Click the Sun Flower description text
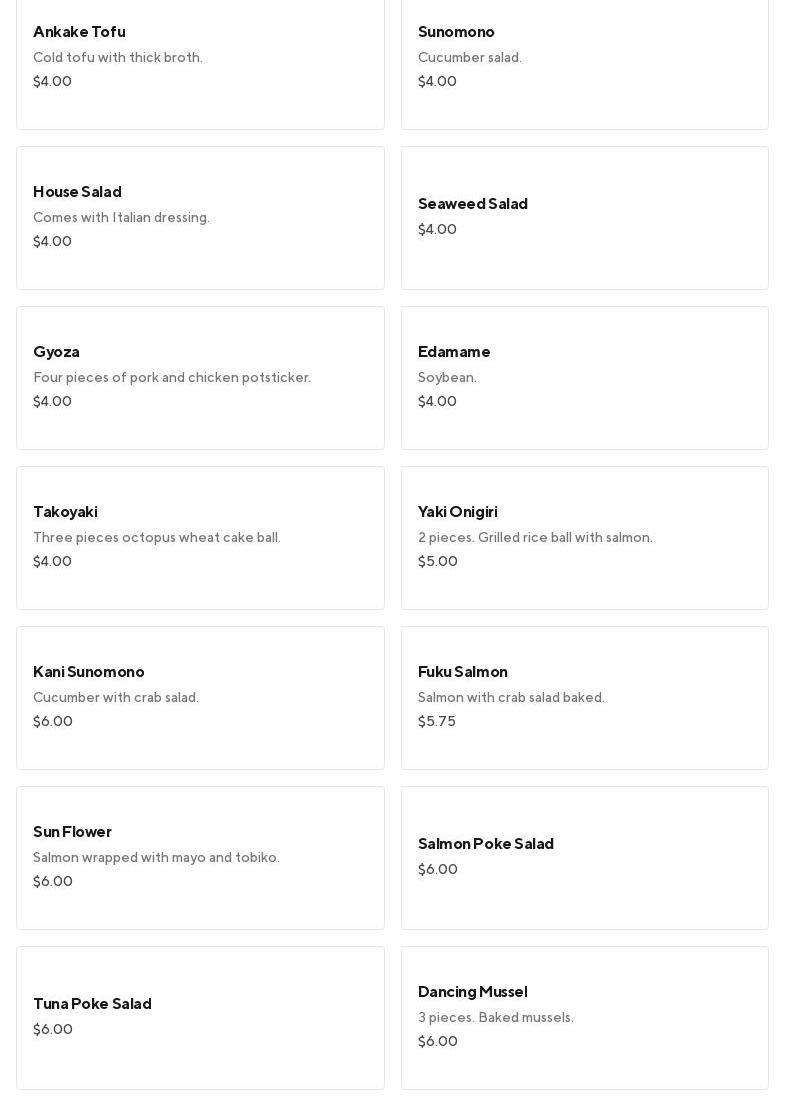The height and width of the screenshot is (1103, 785). coord(156,858)
